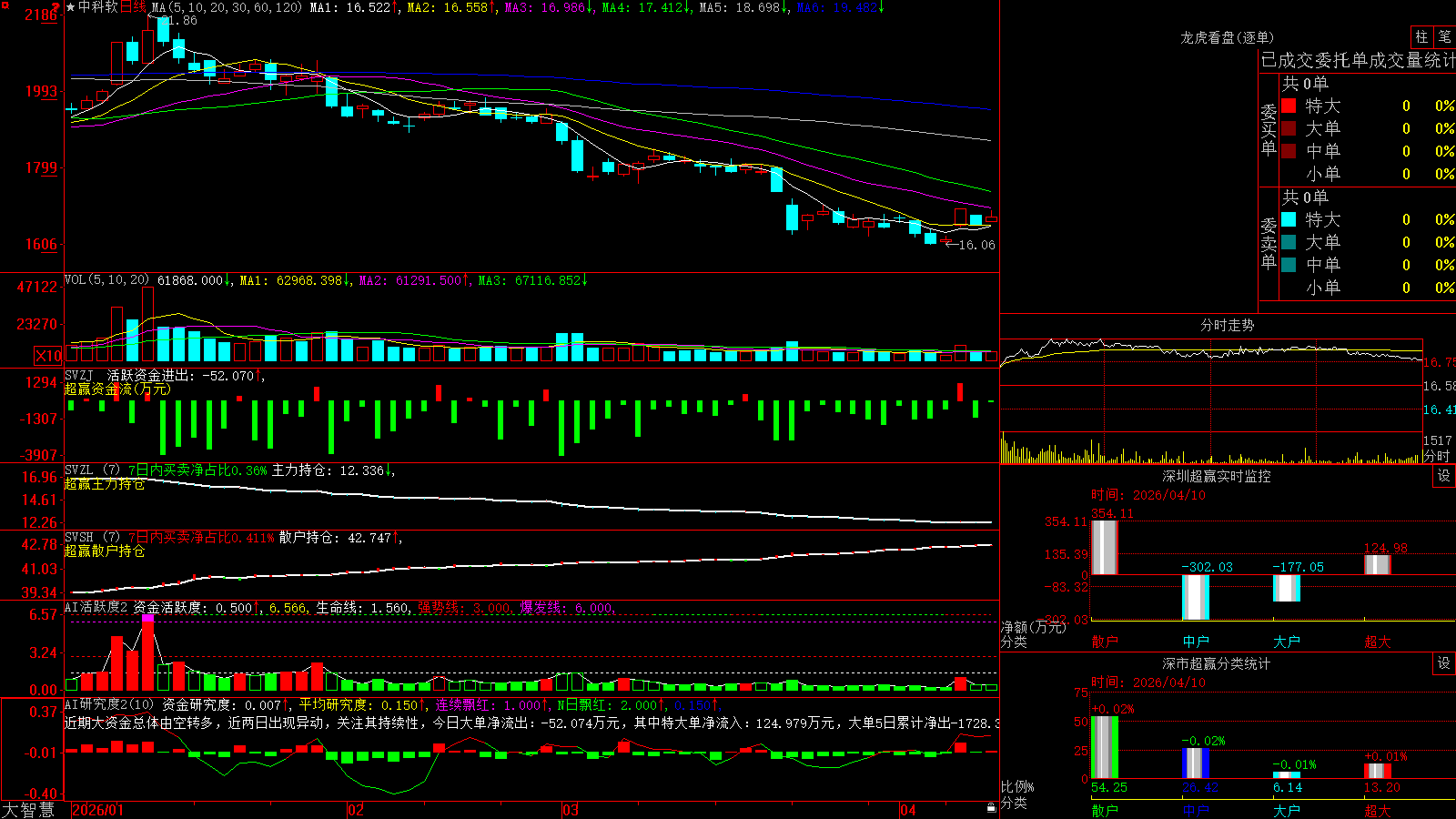Click the 大户 -177.05 net-amount bar
1456x819 pixels.
click(x=1287, y=588)
